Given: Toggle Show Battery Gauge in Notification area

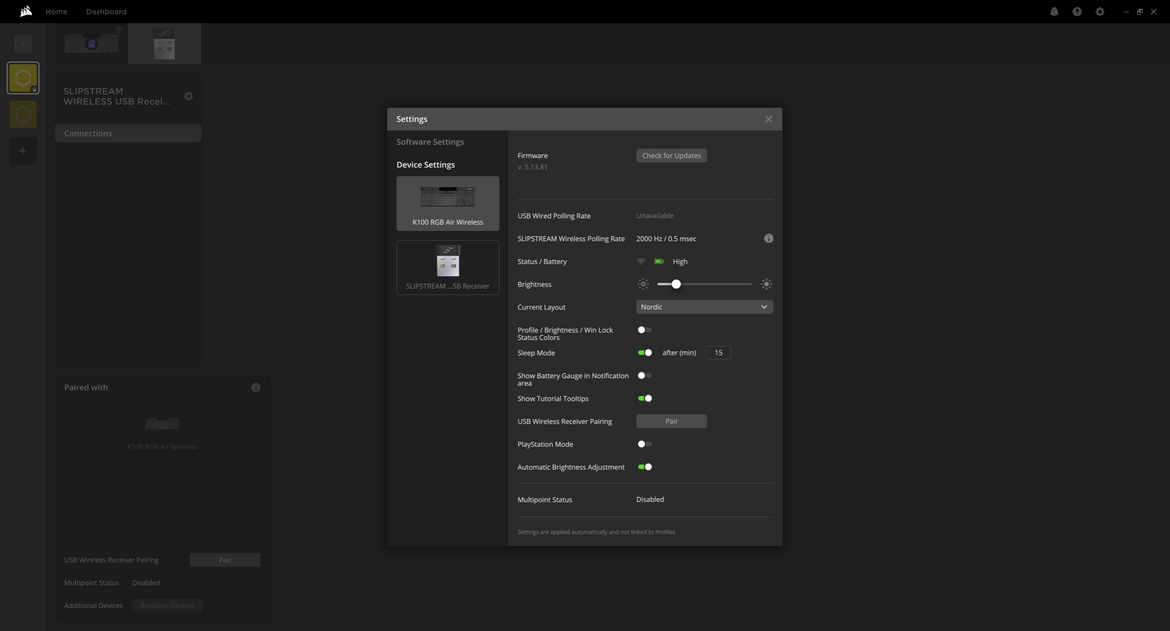Looking at the screenshot, I should click(645, 376).
